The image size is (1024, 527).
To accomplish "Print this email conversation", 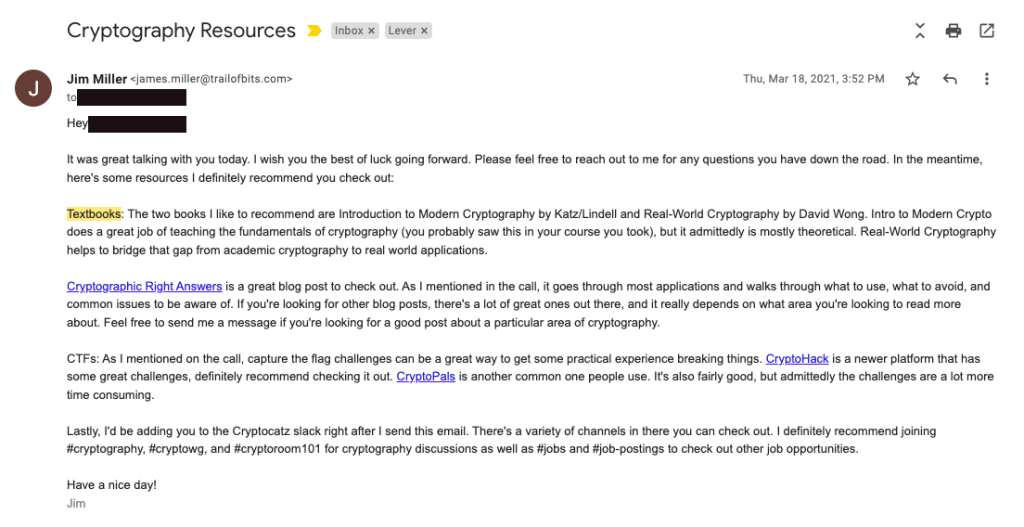I will (x=953, y=31).
